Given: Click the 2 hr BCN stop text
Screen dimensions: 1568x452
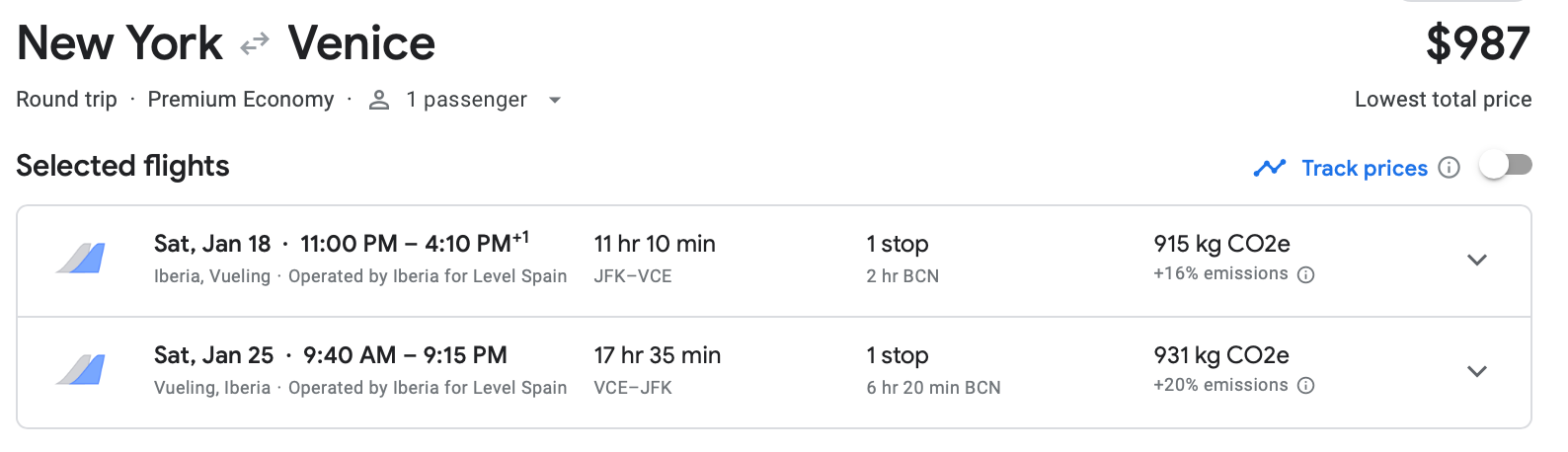Looking at the screenshot, I should (x=902, y=276).
